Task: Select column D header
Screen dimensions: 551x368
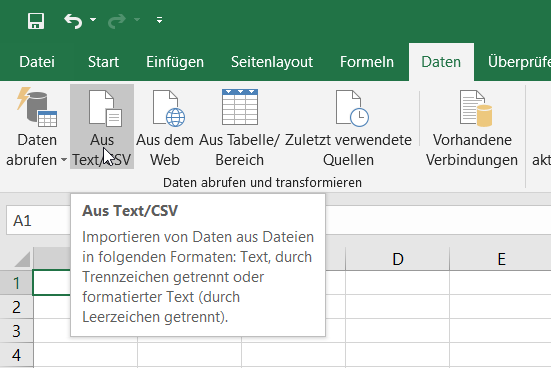Action: tap(398, 259)
